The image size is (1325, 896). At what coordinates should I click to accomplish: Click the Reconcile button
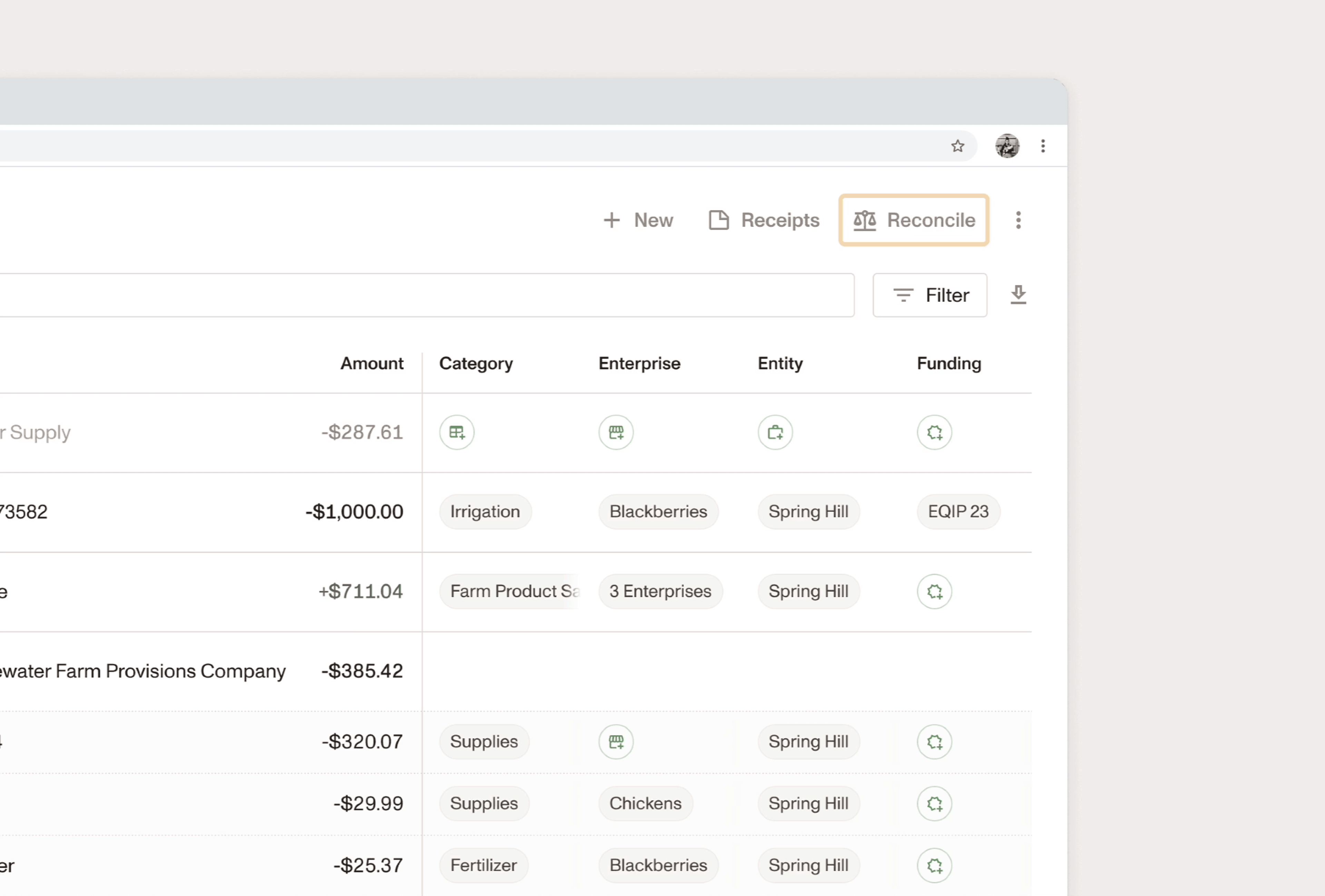(x=913, y=220)
